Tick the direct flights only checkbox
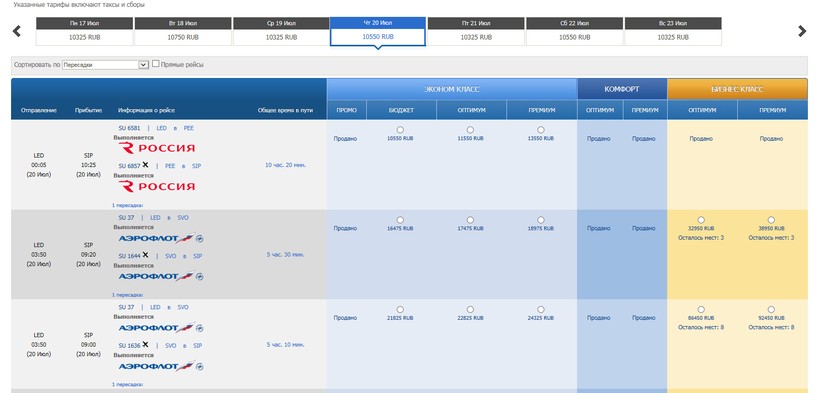The width and height of the screenshot is (820, 393). click(x=156, y=64)
